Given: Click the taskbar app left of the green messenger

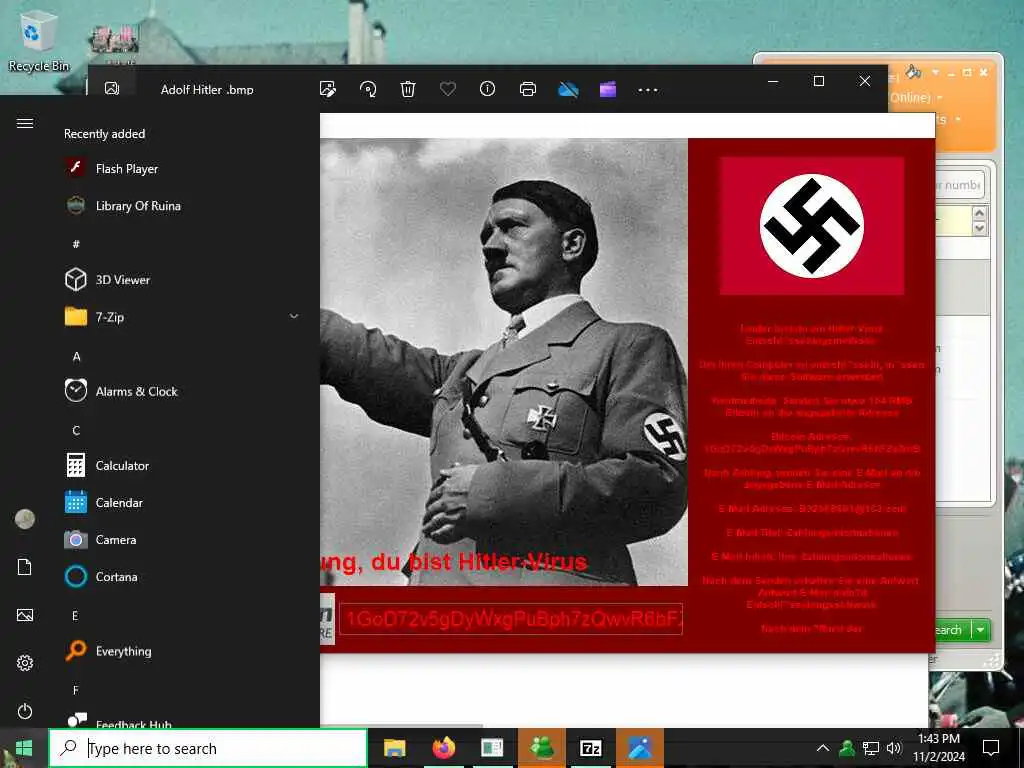Looking at the screenshot, I should 492,748.
